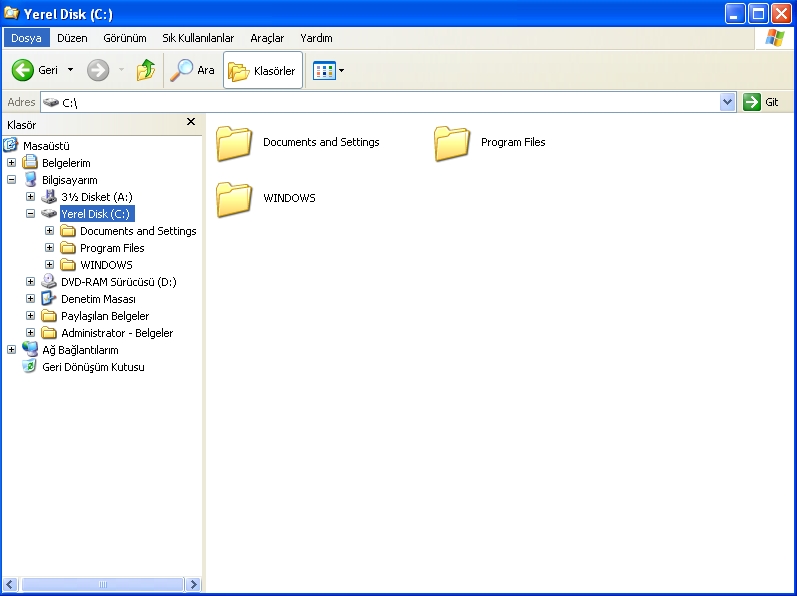Select the Paylaşılan Belgeler folder icon
Viewport: 797px width, 596px height.
pos(49,316)
